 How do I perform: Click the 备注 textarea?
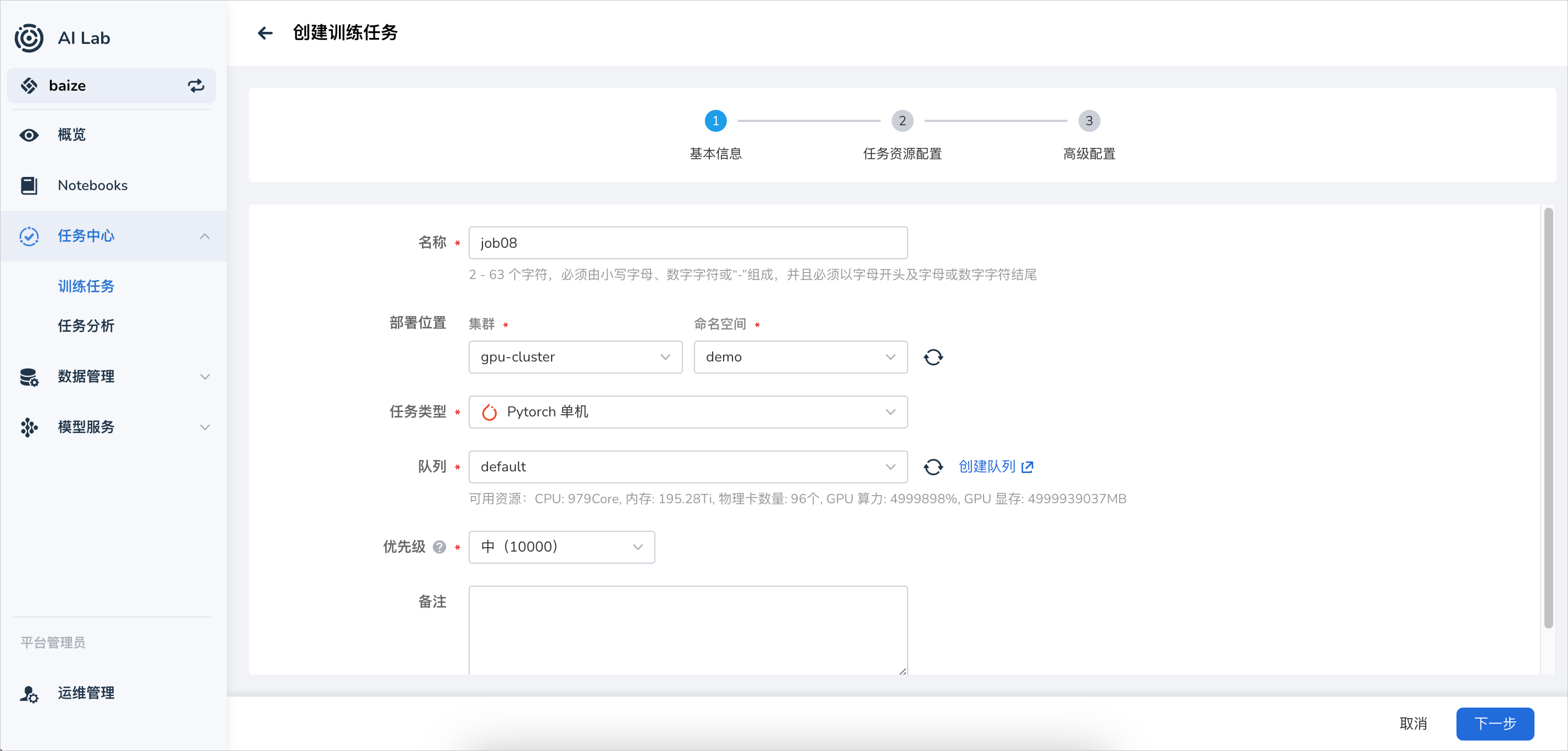point(688,631)
